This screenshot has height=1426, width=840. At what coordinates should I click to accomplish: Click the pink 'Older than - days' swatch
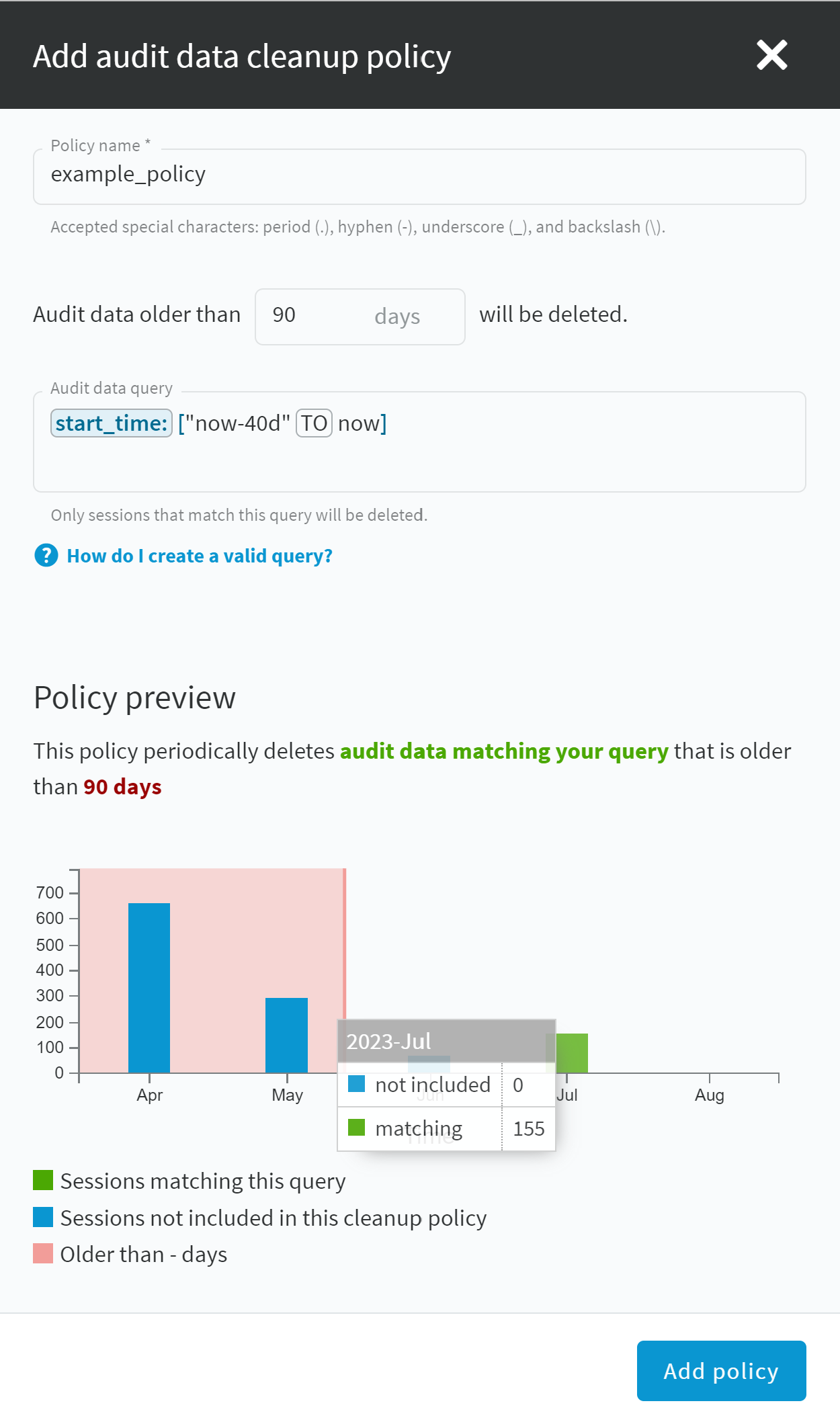tap(43, 1253)
